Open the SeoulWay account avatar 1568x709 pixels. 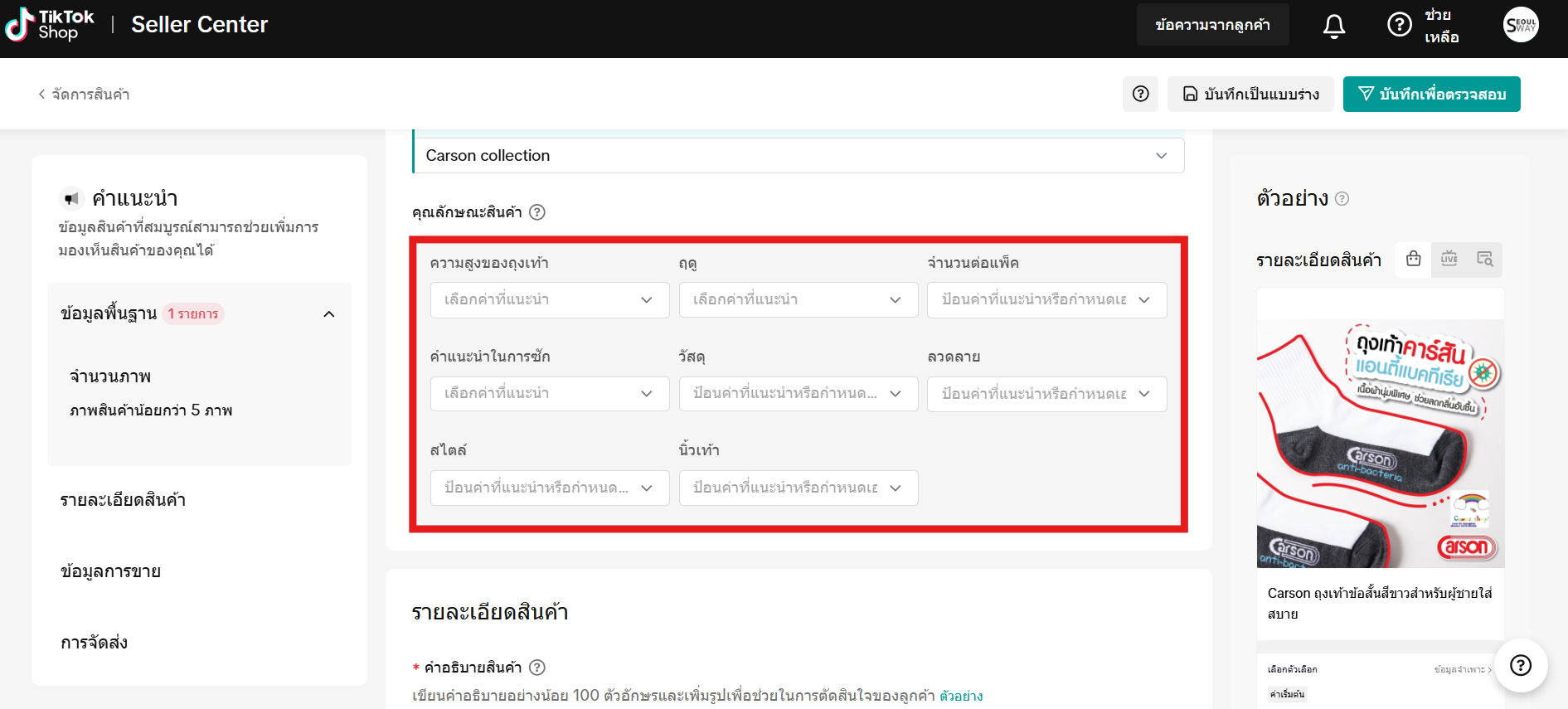(x=1521, y=25)
